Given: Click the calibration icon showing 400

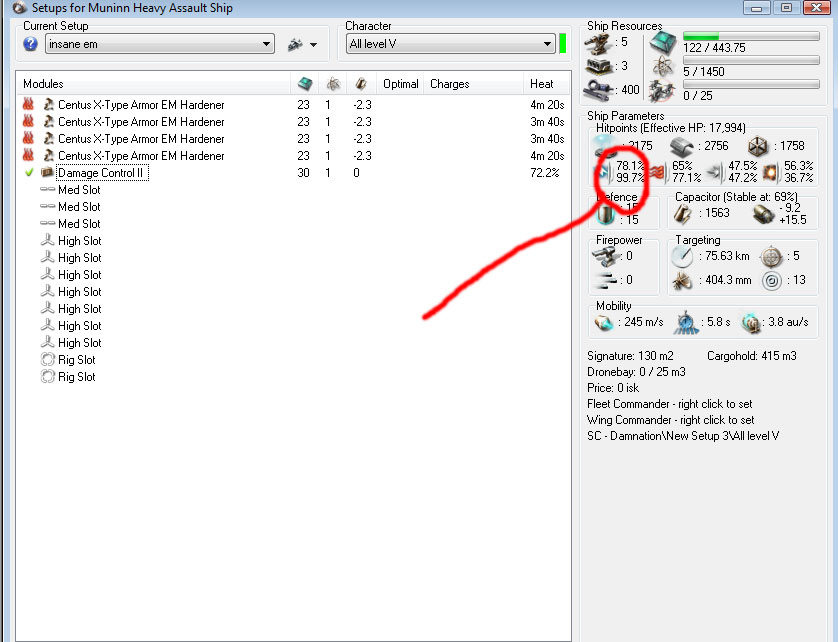Looking at the screenshot, I should 599,90.
